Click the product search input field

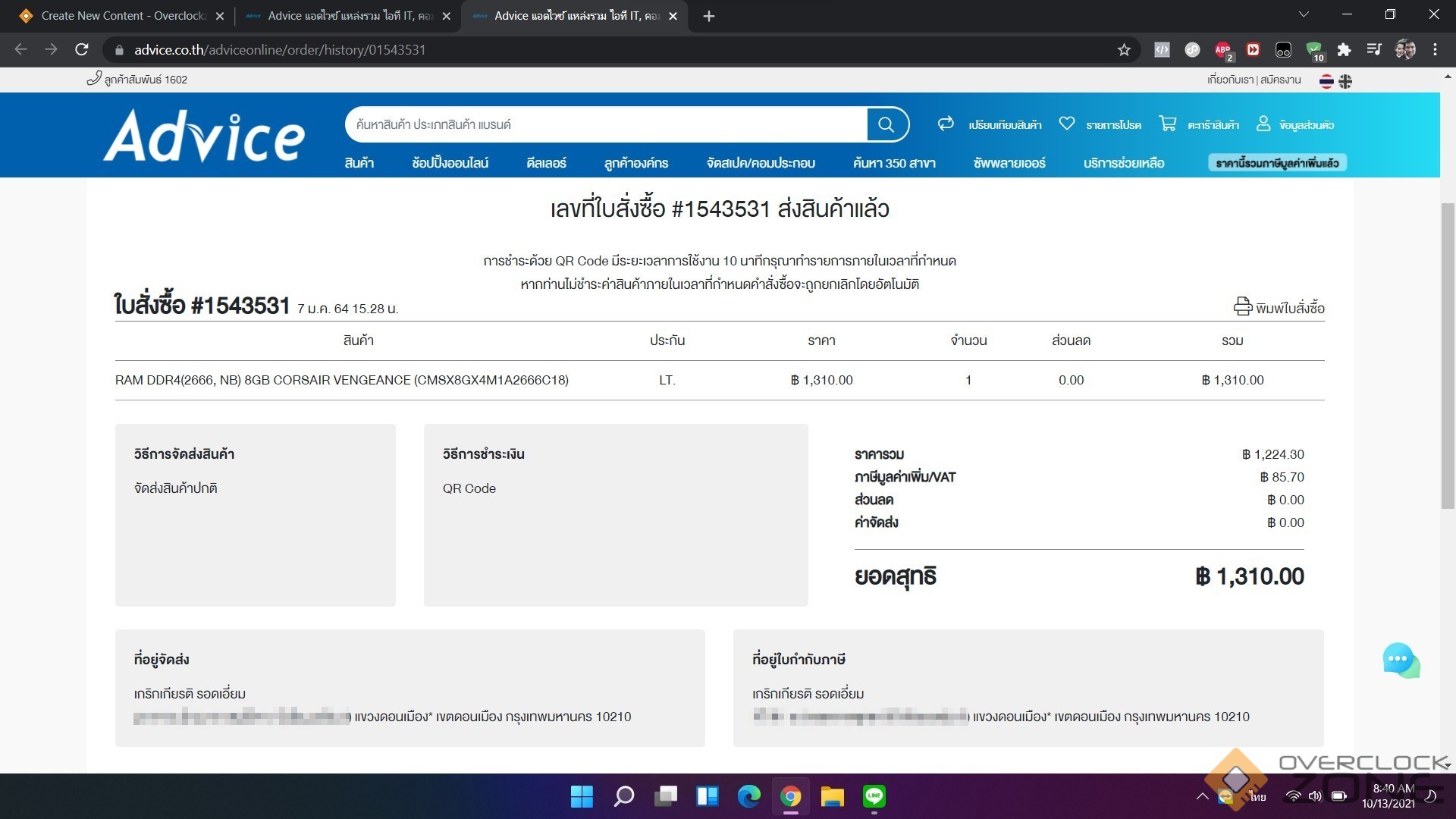pyautogui.click(x=607, y=124)
